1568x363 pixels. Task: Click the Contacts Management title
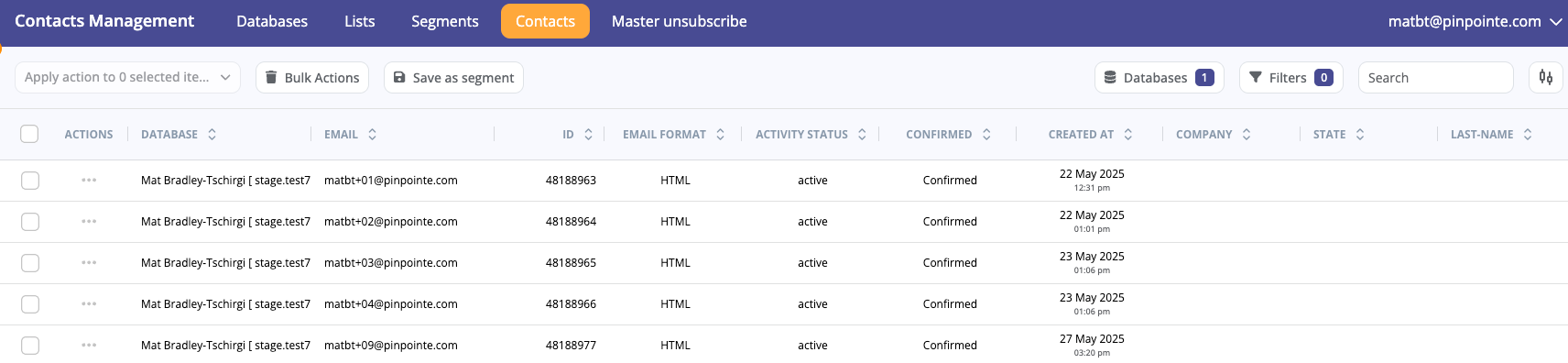coord(104,21)
